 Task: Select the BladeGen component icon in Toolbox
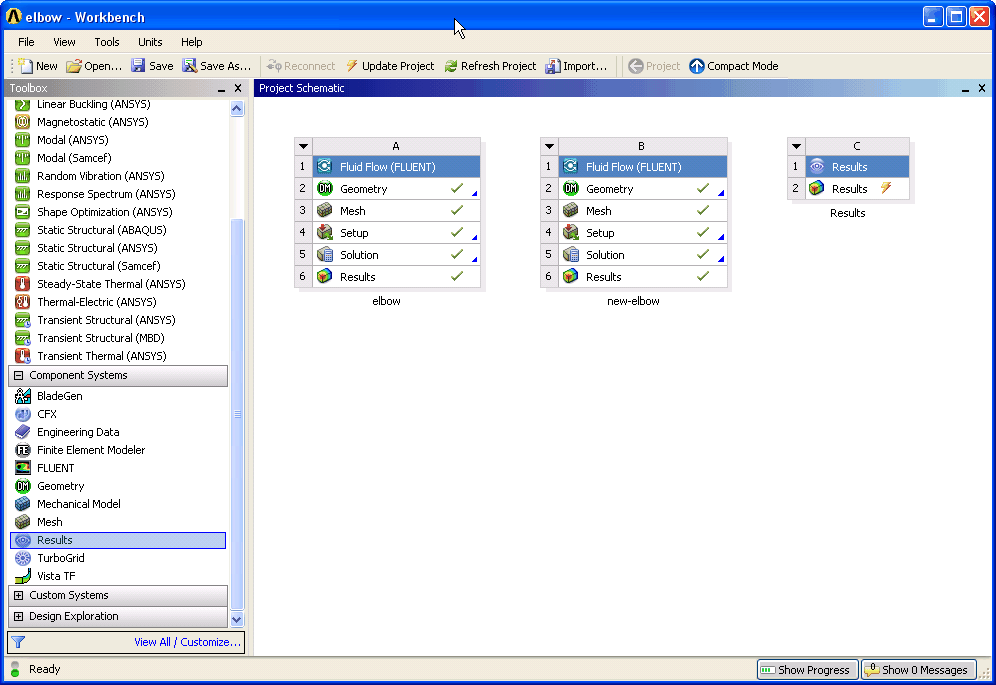[23, 396]
